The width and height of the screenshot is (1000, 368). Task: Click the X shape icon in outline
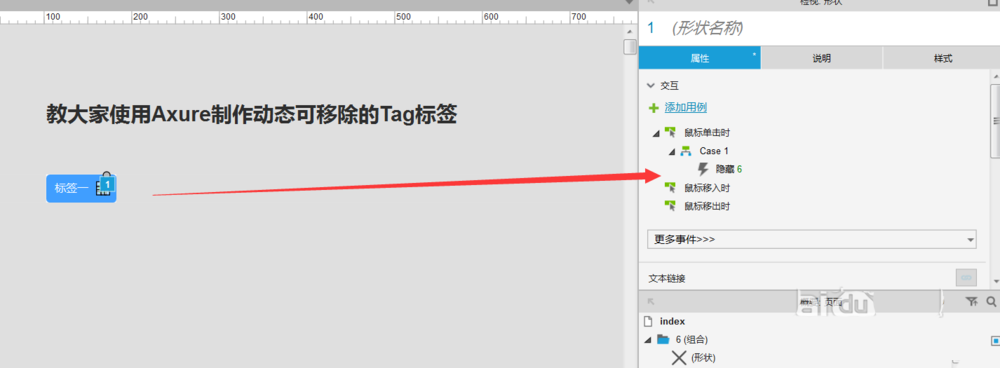coord(679,358)
